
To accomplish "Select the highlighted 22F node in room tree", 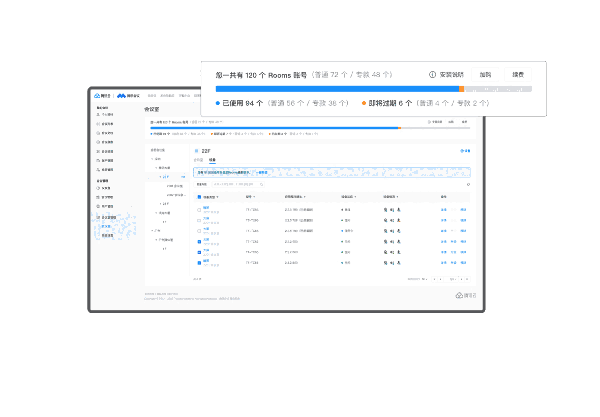I will pyautogui.click(x=167, y=177).
